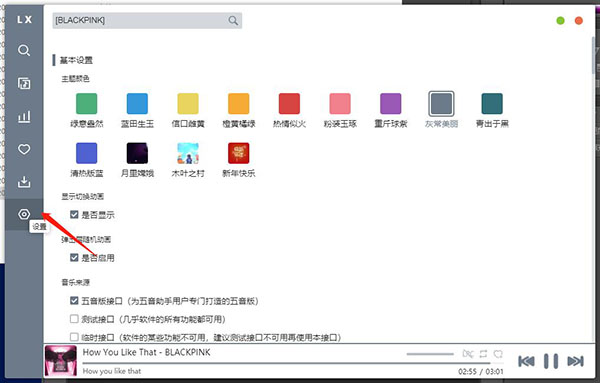Uncheck 是否启用 for random popup animation
This screenshot has width=600, height=383.
click(x=74, y=258)
